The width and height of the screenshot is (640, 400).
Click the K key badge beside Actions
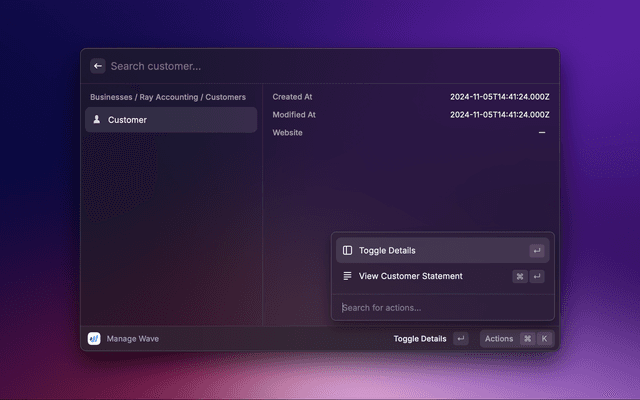click(x=544, y=339)
